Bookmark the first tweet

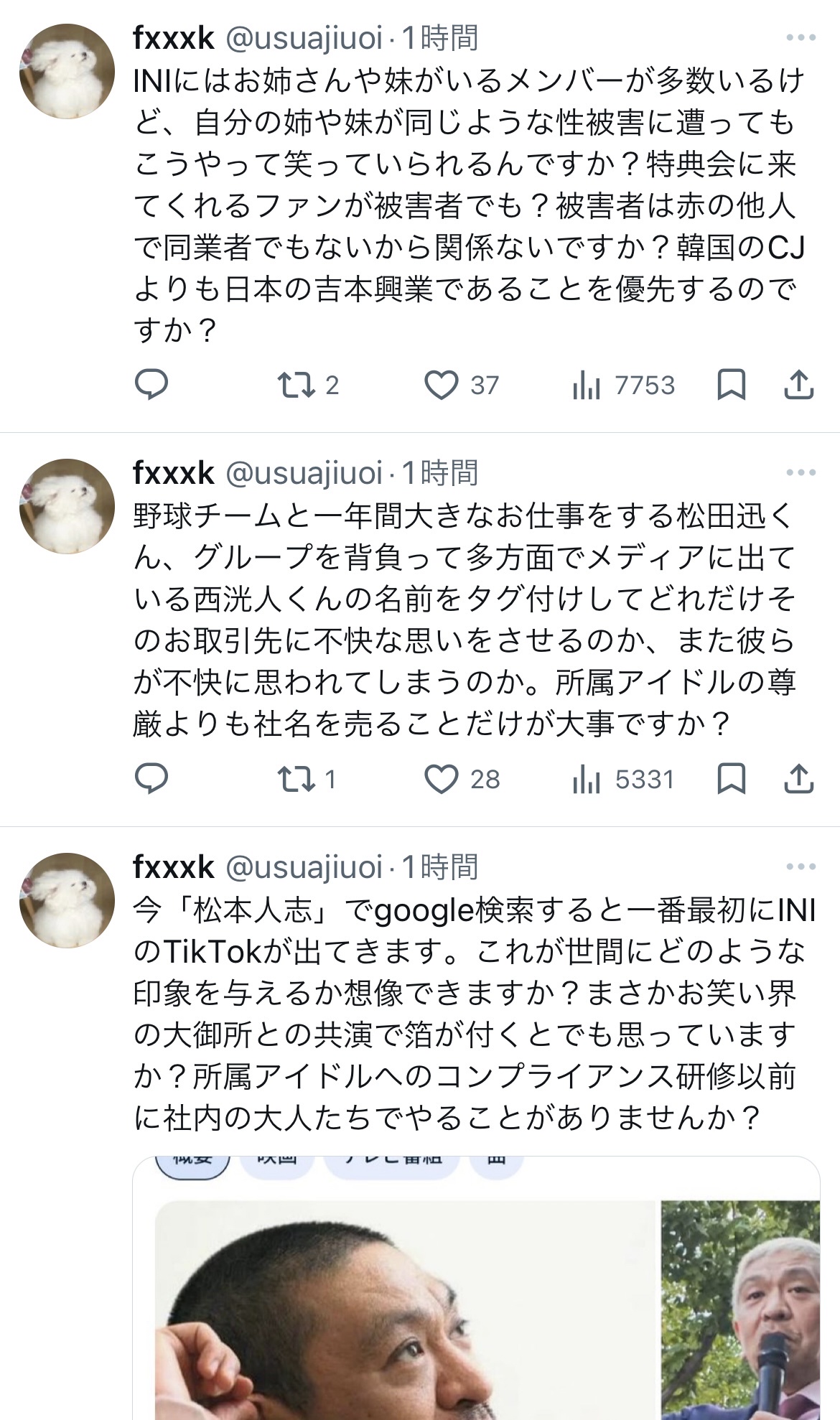coord(731,385)
